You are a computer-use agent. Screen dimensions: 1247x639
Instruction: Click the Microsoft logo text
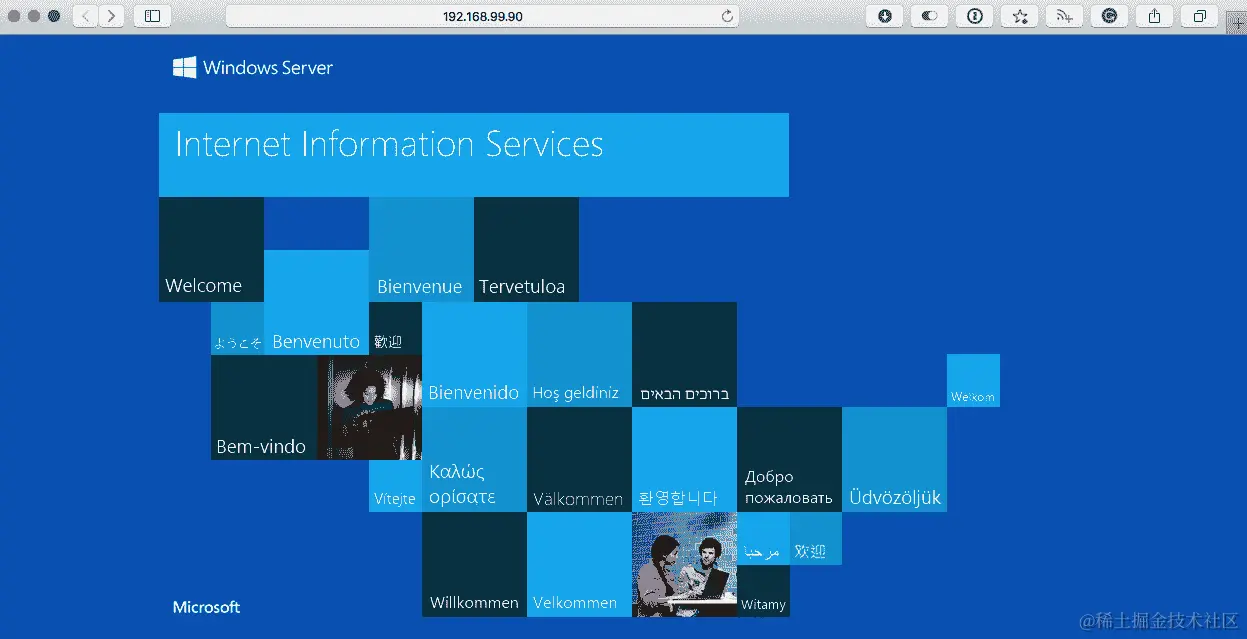click(206, 607)
